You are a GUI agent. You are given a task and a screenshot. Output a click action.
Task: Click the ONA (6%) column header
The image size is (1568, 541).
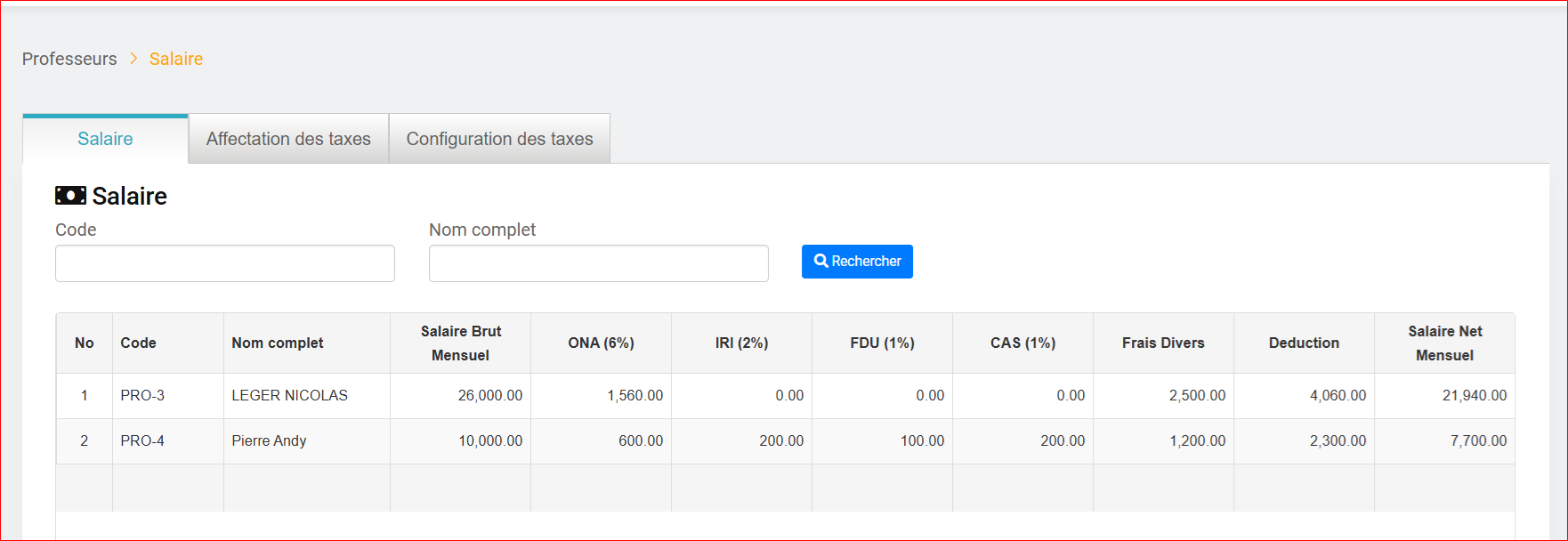point(601,343)
